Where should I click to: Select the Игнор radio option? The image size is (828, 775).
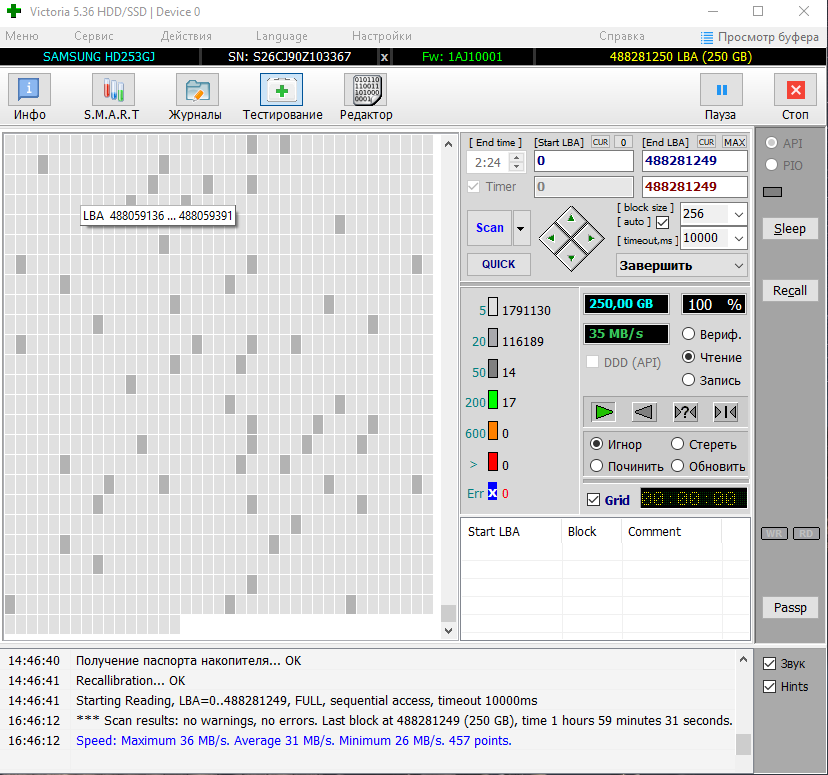click(x=596, y=444)
